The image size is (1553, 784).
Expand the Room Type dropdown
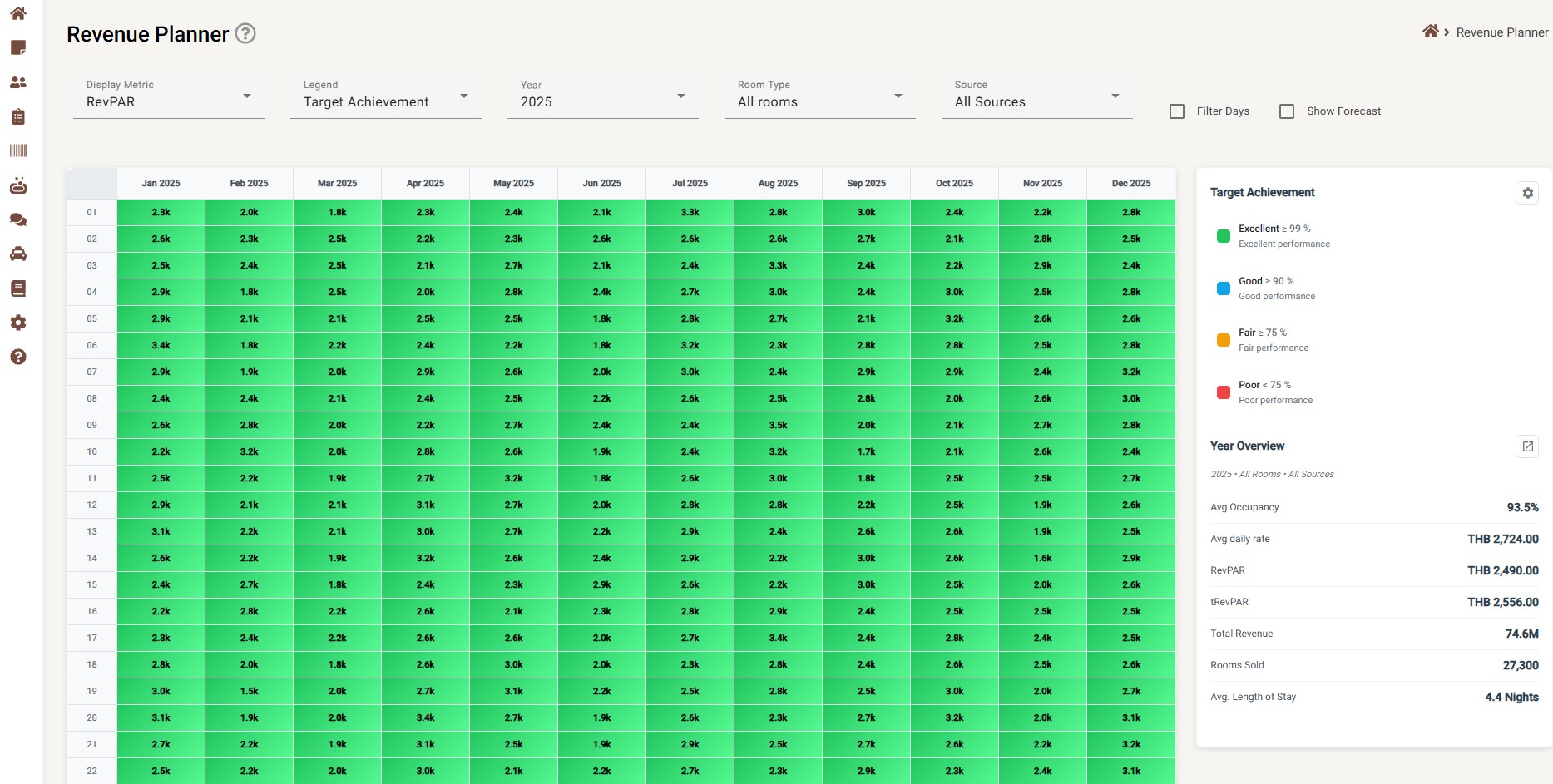pos(819,97)
